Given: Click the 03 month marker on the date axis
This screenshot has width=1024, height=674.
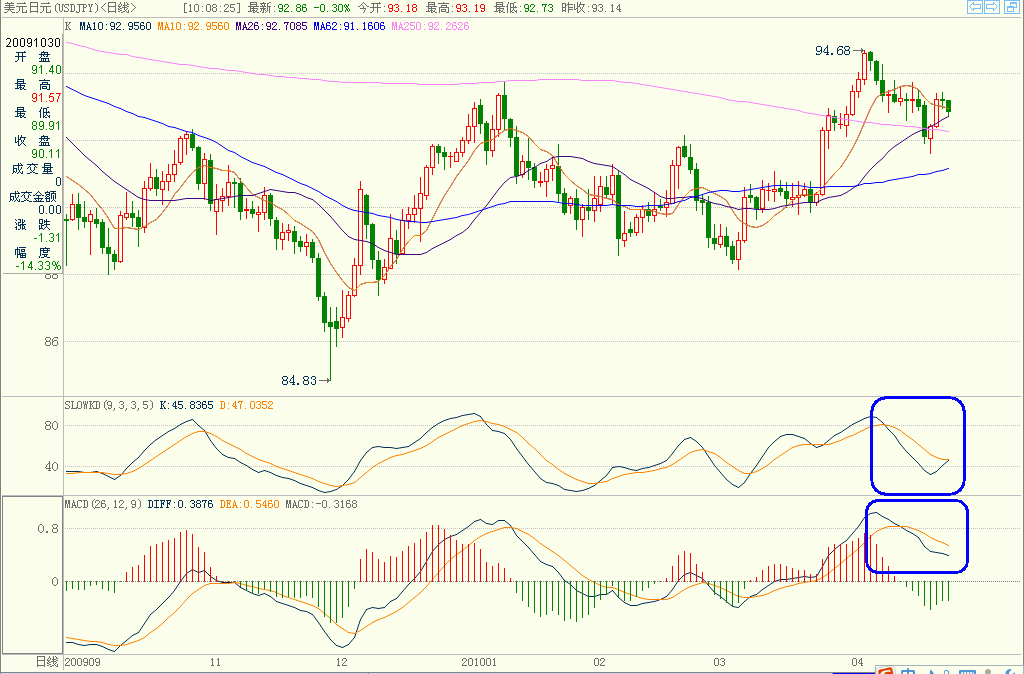Looking at the screenshot, I should 720,662.
